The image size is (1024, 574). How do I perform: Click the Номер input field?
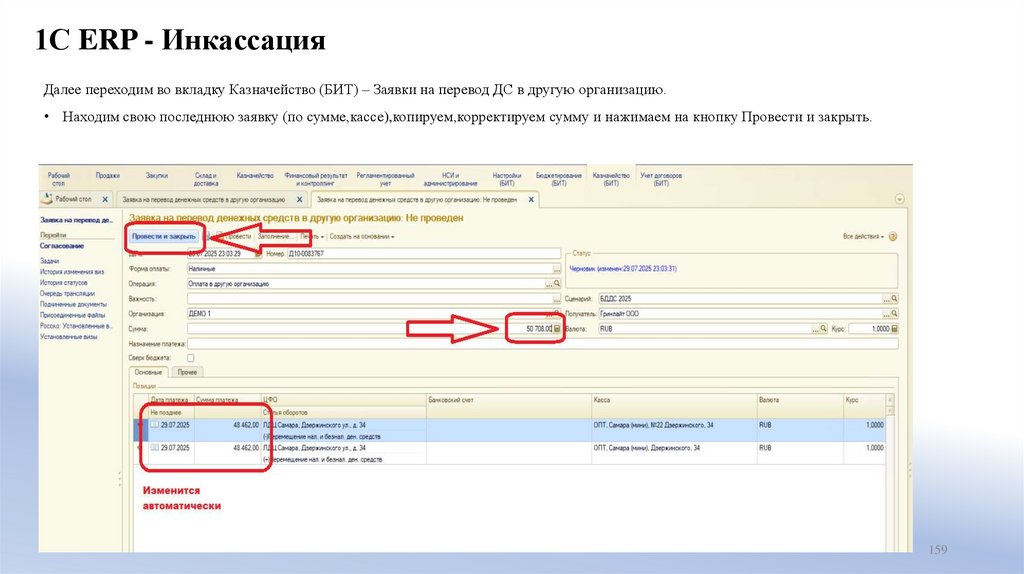pos(423,253)
